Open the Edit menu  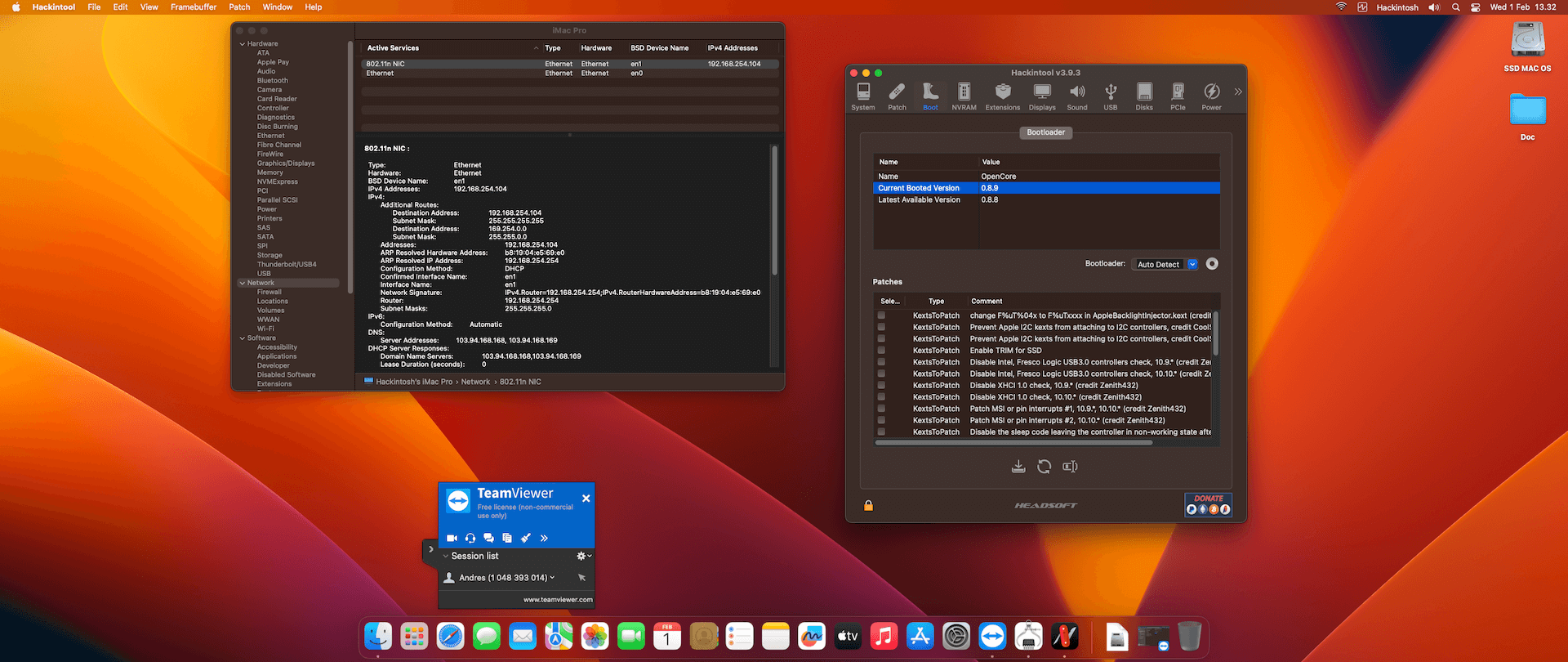(120, 7)
